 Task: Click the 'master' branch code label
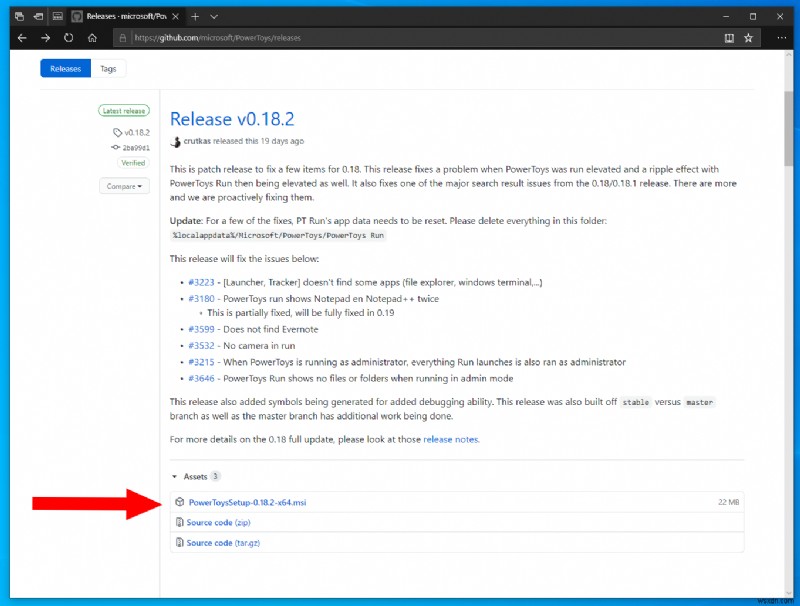point(699,402)
